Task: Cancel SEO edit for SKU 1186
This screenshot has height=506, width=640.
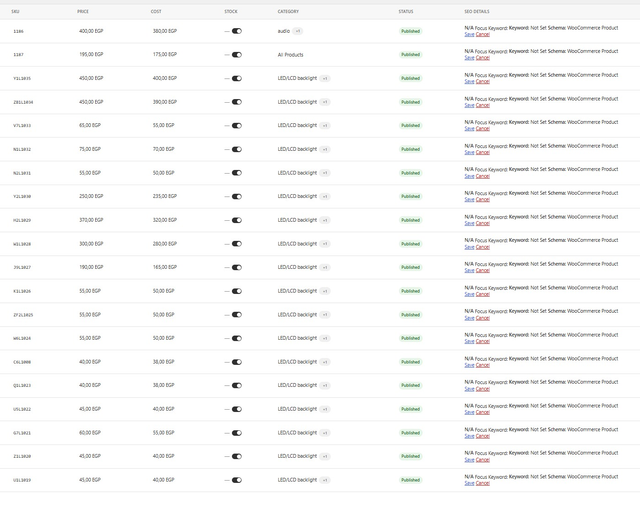Action: click(x=482, y=35)
